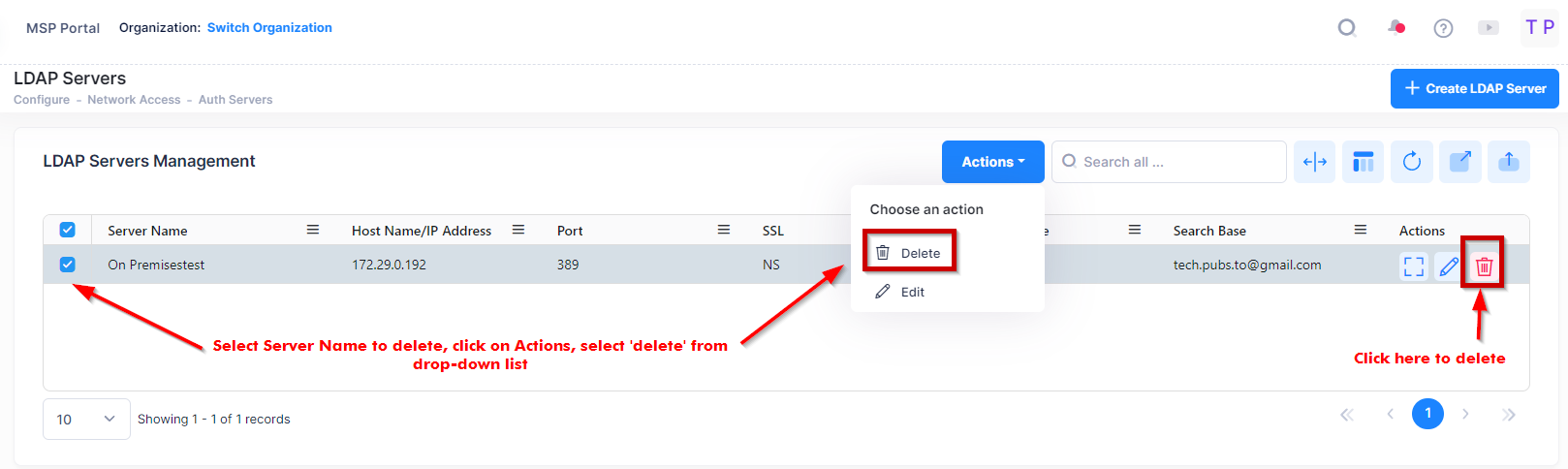Toggle the select-all header checkbox
This screenshot has height=469, width=1568.
[x=68, y=230]
